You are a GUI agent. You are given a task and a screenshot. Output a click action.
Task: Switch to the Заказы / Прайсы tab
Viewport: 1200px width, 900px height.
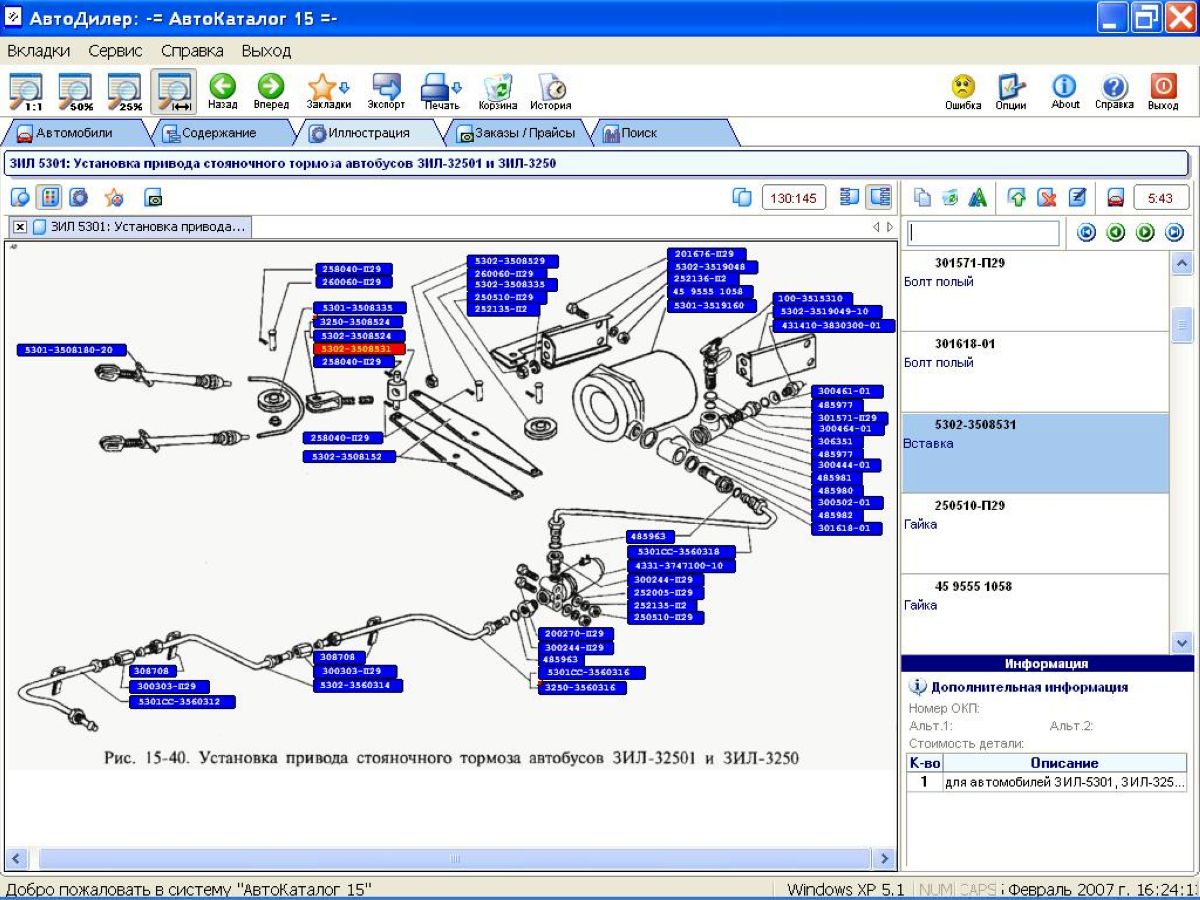[515, 133]
